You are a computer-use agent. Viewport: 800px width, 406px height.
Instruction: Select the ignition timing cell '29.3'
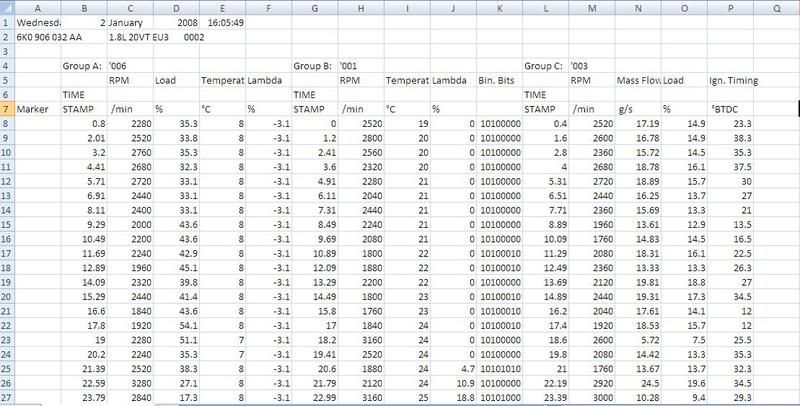(731, 397)
